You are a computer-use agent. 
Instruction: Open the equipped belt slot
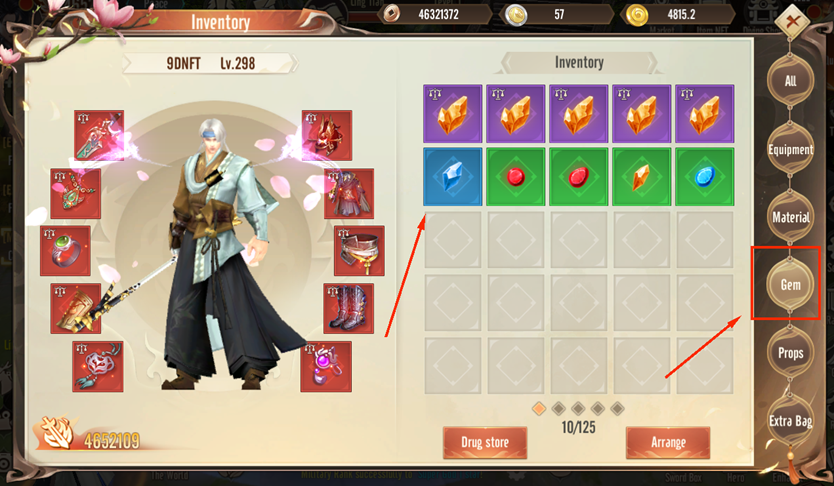(359, 251)
